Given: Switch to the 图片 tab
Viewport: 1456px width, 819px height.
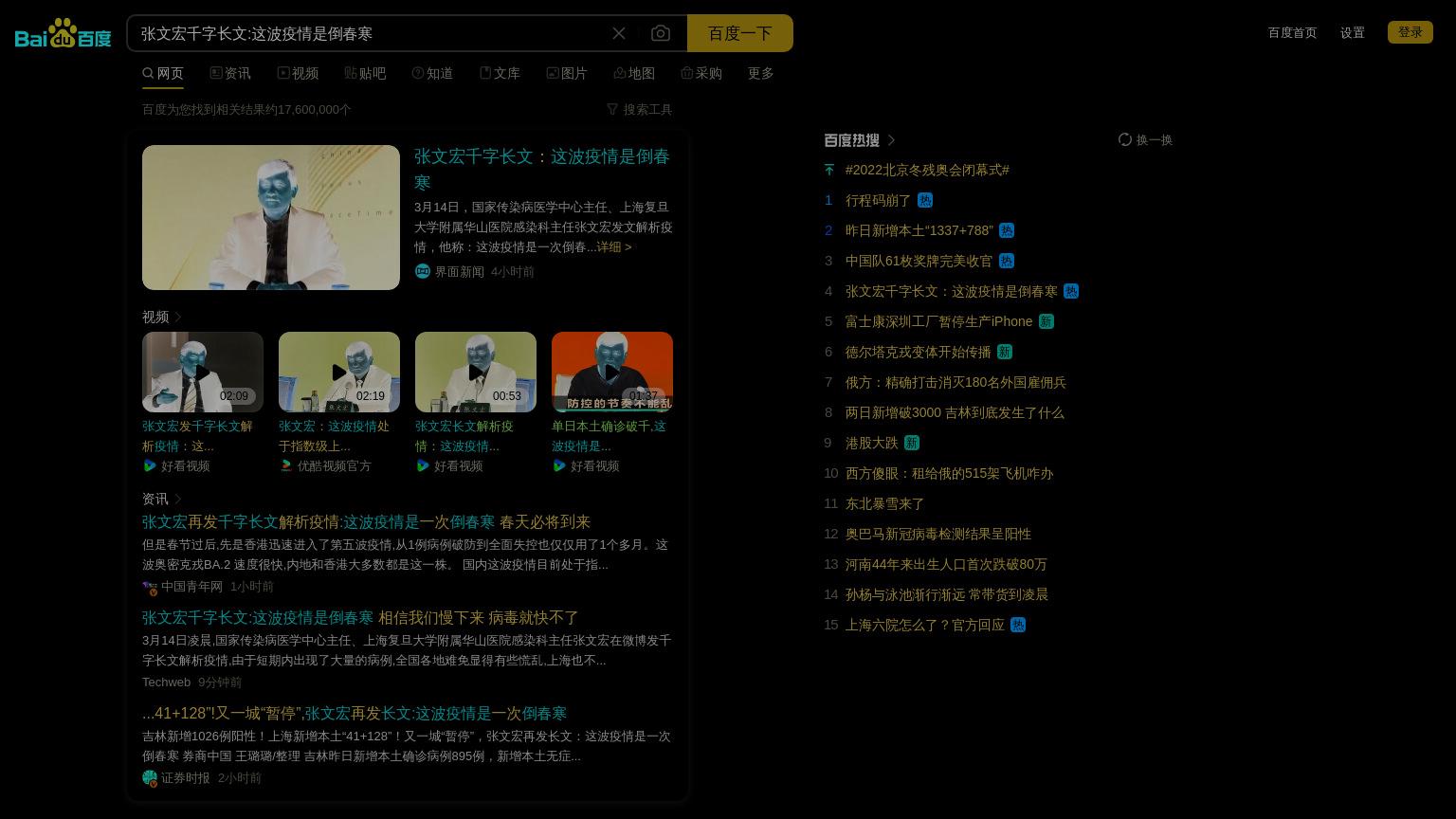Looking at the screenshot, I should pos(567,73).
